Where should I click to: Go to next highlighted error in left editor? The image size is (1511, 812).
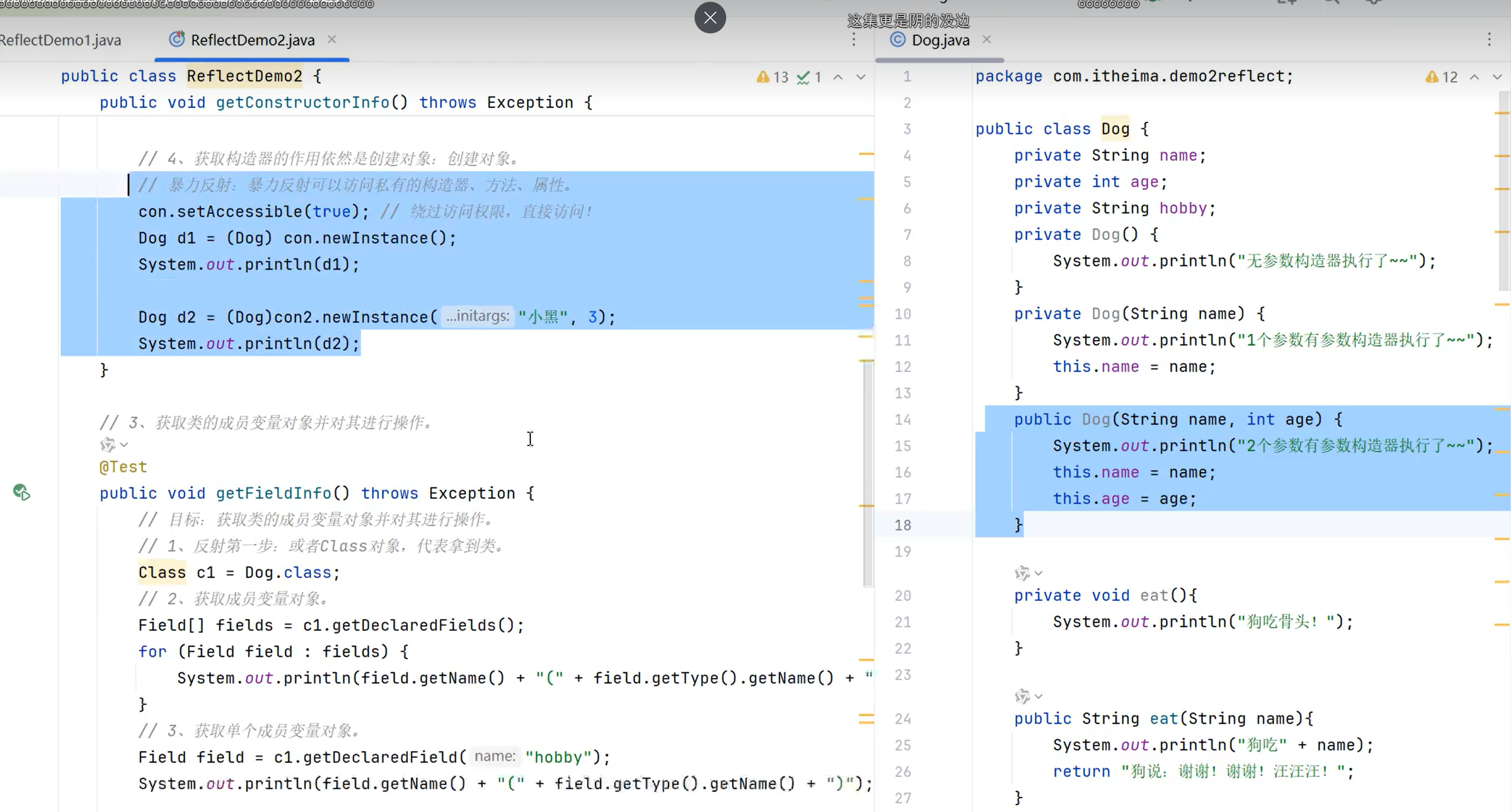[x=860, y=77]
